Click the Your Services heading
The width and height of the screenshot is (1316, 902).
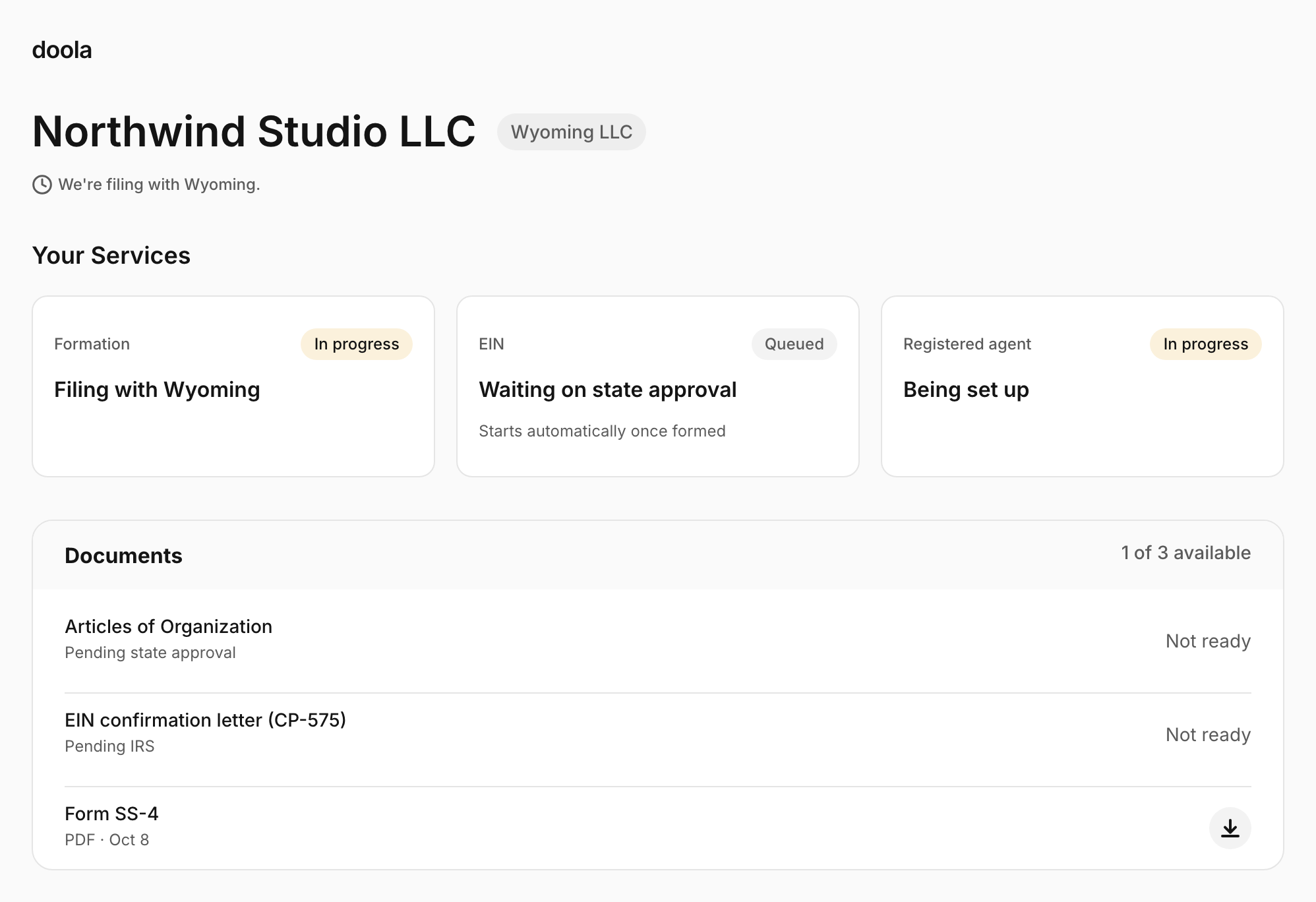coord(111,256)
